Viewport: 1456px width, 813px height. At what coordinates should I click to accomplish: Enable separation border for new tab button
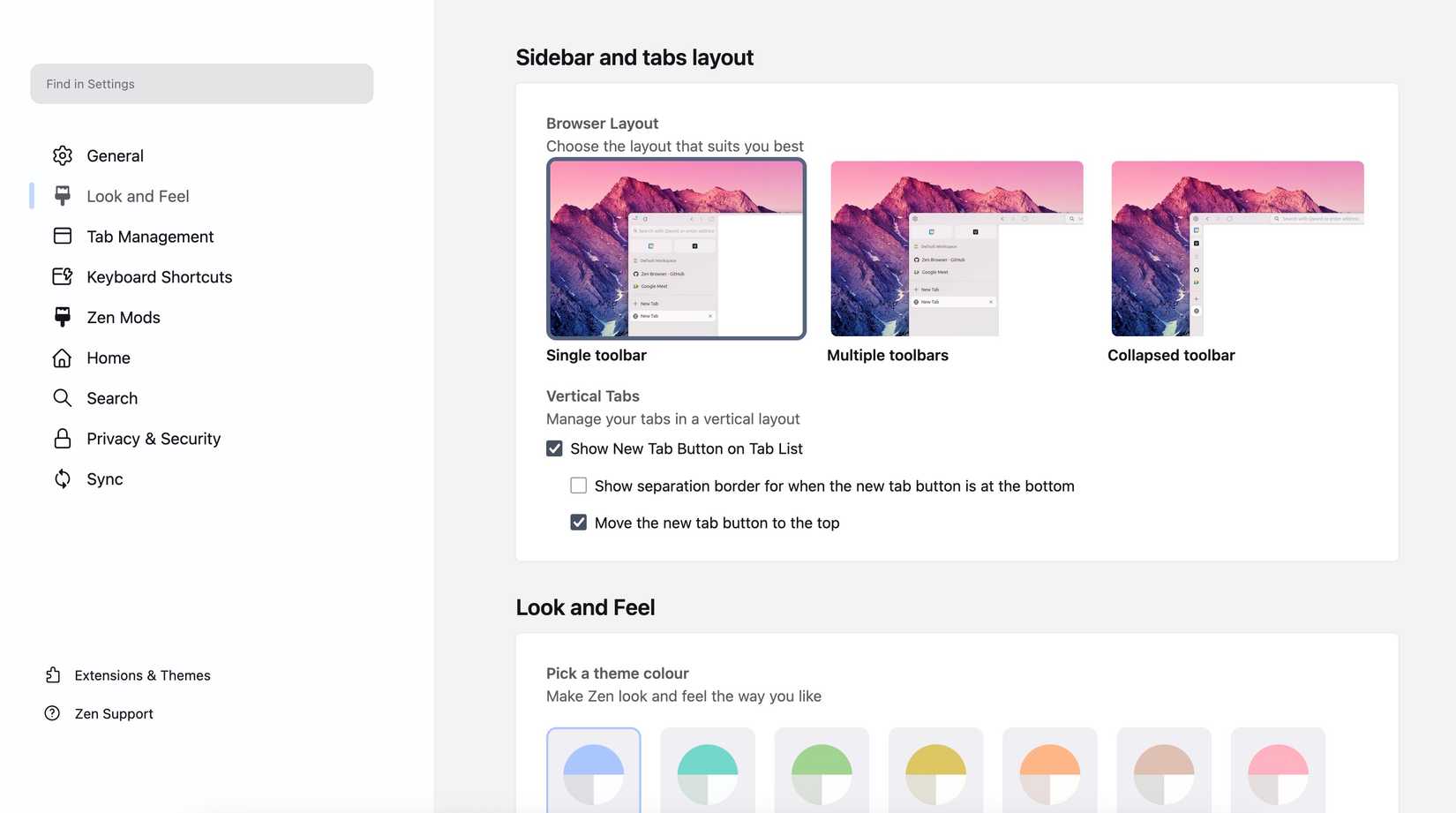coord(579,486)
